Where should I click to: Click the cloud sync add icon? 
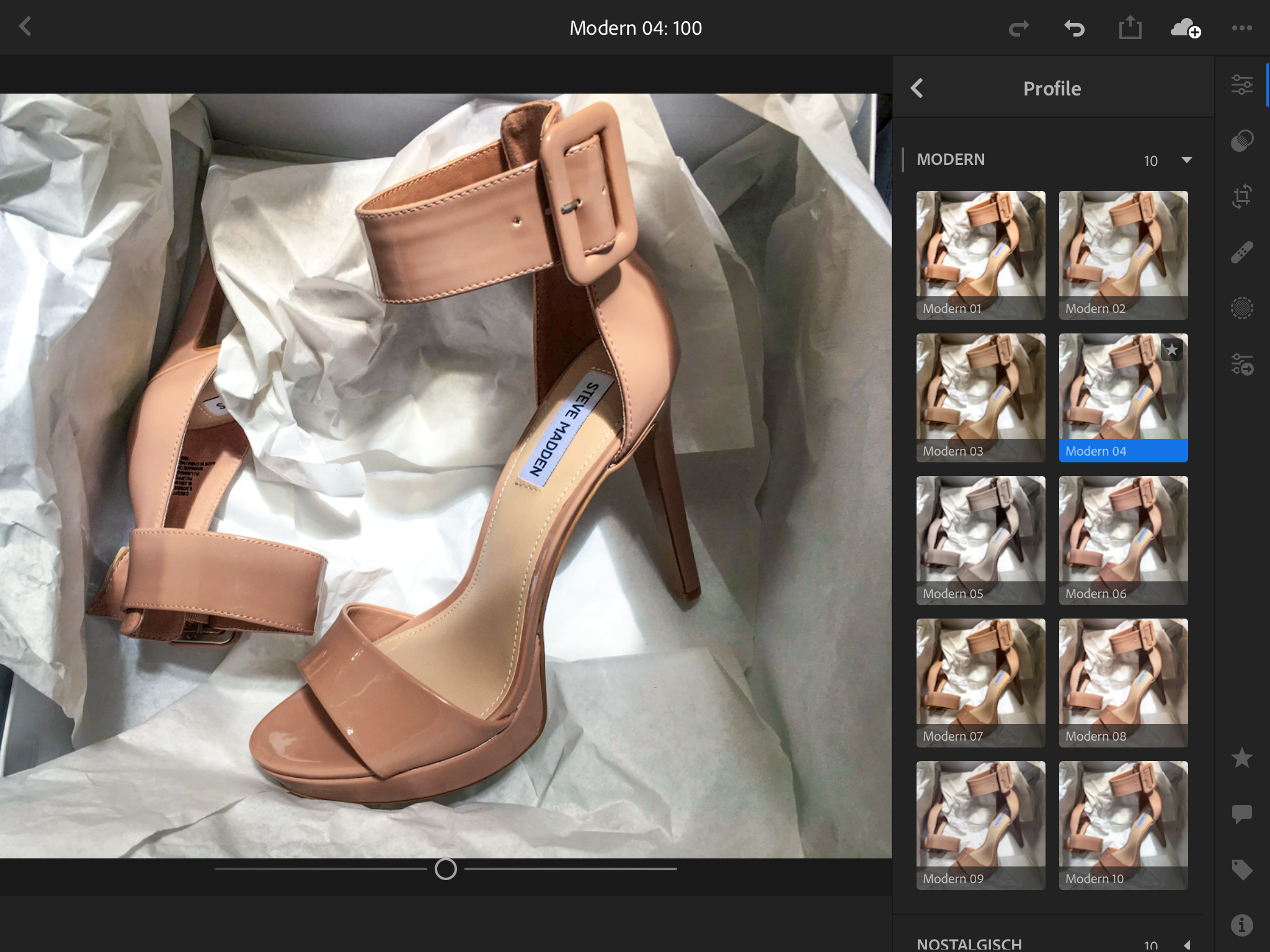(1185, 28)
